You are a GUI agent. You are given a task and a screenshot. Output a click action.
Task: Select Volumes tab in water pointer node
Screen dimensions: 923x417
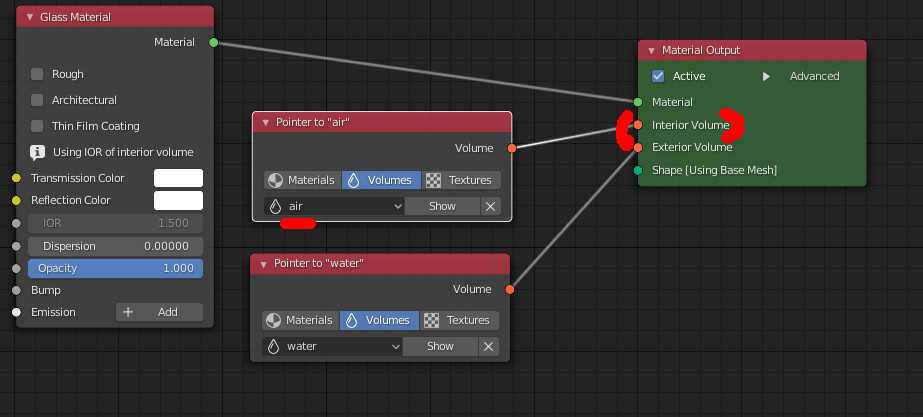click(x=379, y=320)
